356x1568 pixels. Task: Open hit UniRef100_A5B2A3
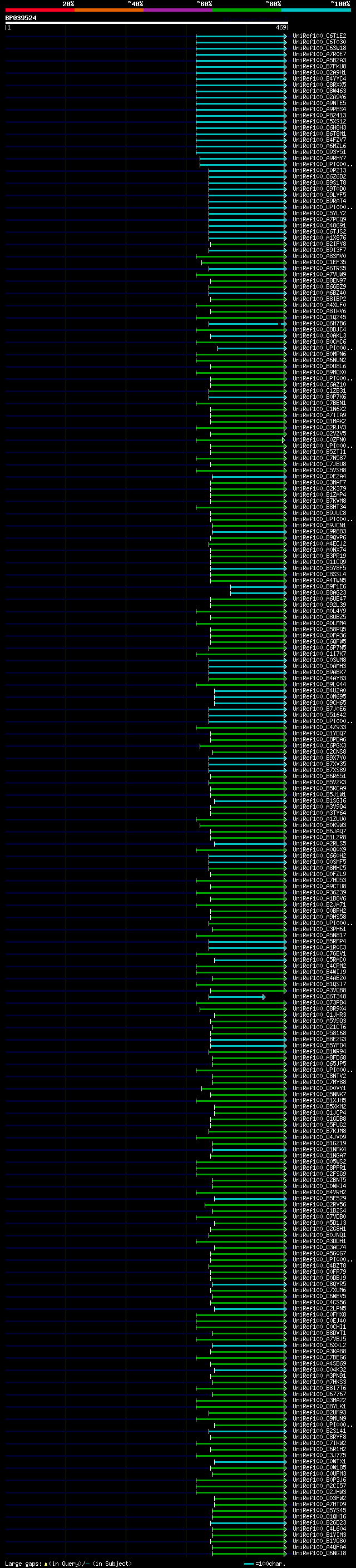(x=319, y=60)
